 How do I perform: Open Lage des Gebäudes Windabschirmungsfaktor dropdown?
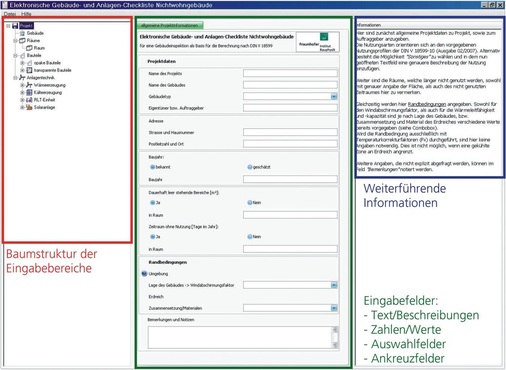click(334, 285)
